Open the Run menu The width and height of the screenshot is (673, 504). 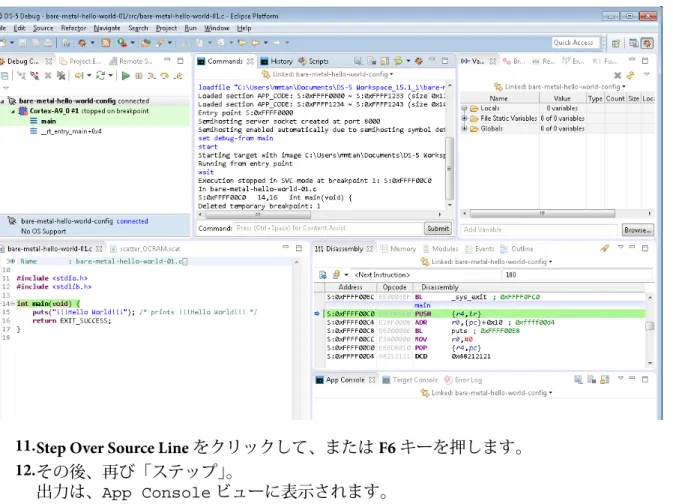pos(190,28)
